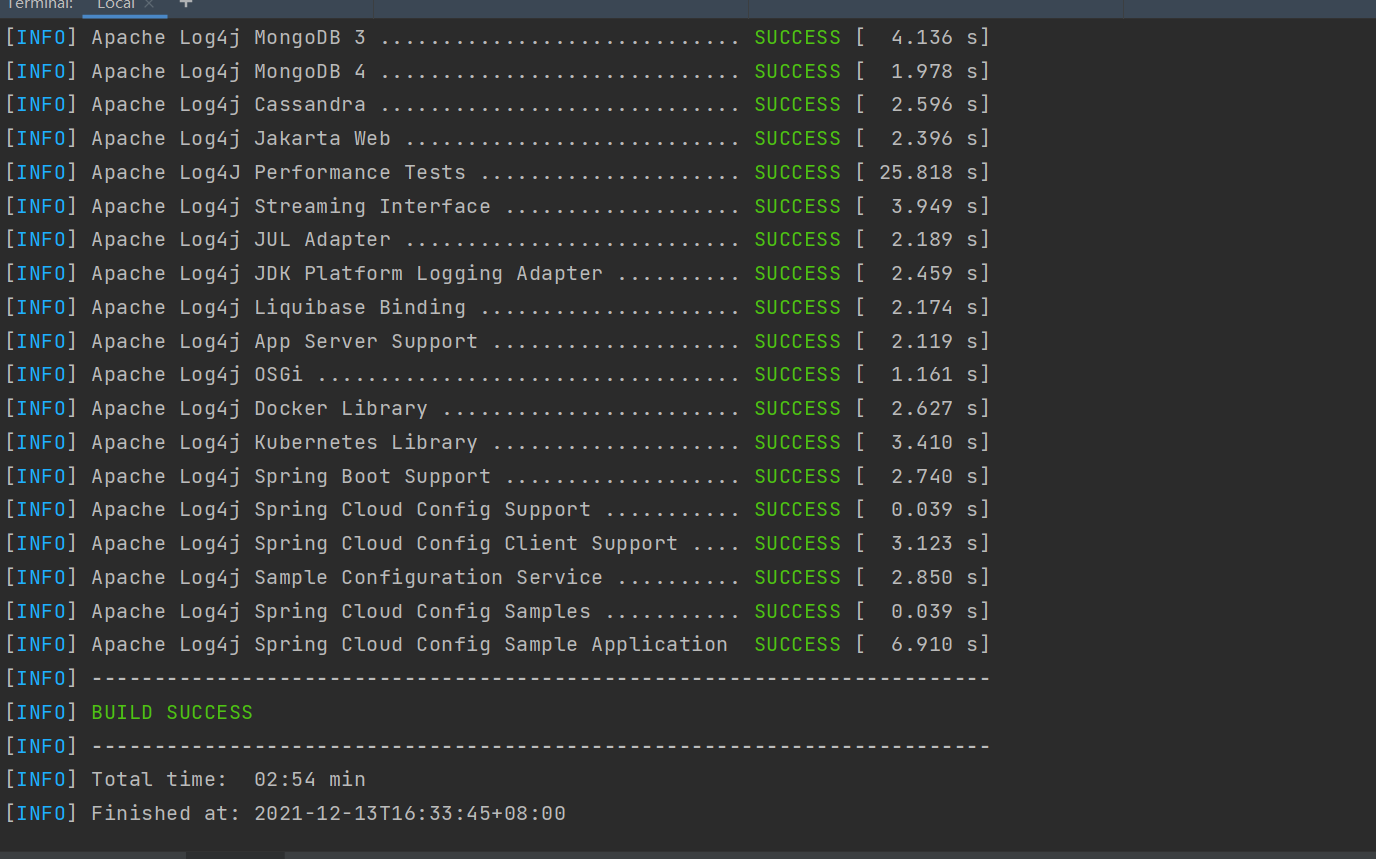Viewport: 1376px width, 859px height.
Task: Click the 'Spring Cloud Config Support' line
Action: tap(497, 510)
